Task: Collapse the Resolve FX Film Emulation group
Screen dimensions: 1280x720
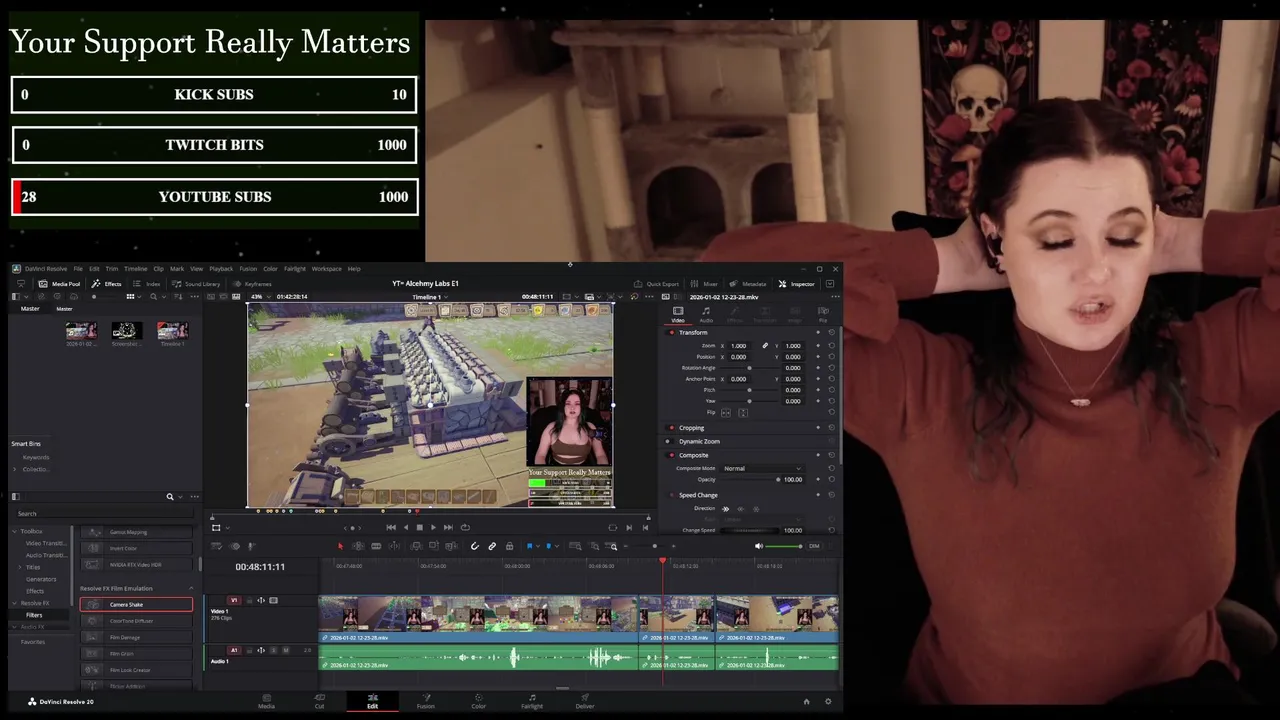Action: coord(191,588)
